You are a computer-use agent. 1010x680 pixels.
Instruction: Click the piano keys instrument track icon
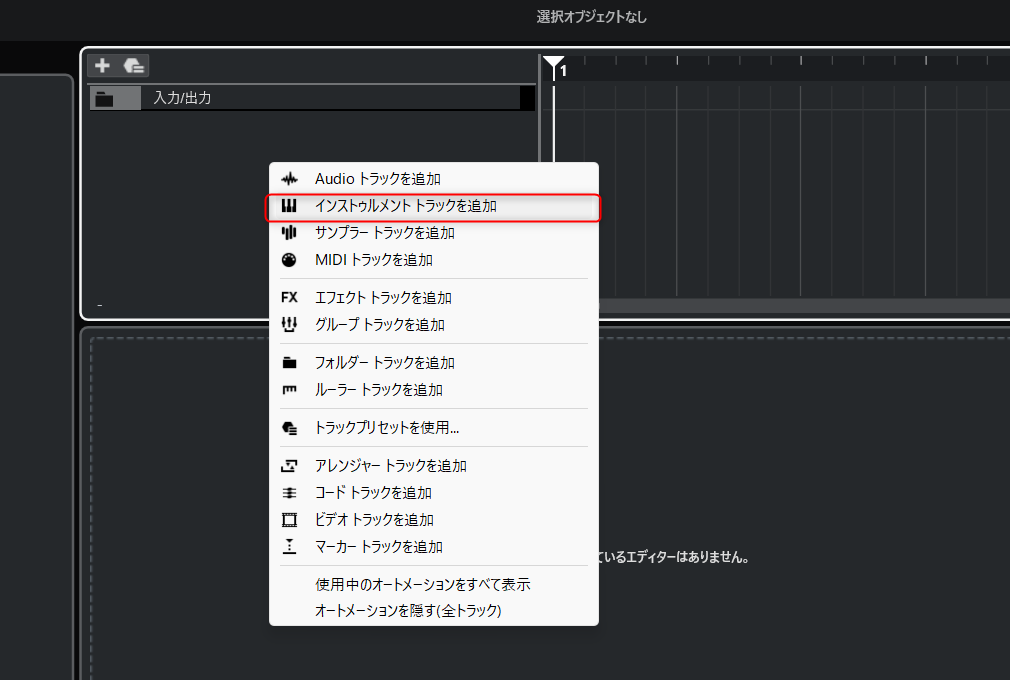pos(289,206)
